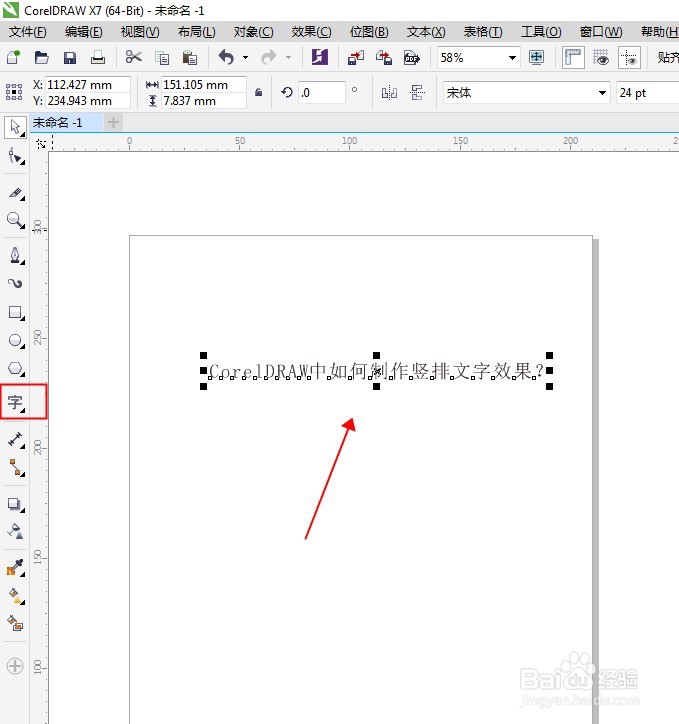The image size is (679, 724).
Task: Open a file with the folder icon
Action: point(42,58)
